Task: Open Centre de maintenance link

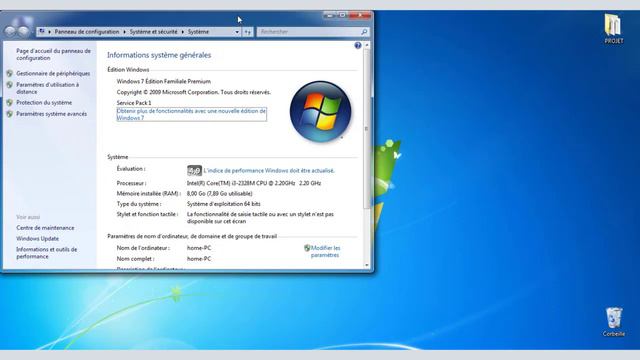Action: [45, 228]
